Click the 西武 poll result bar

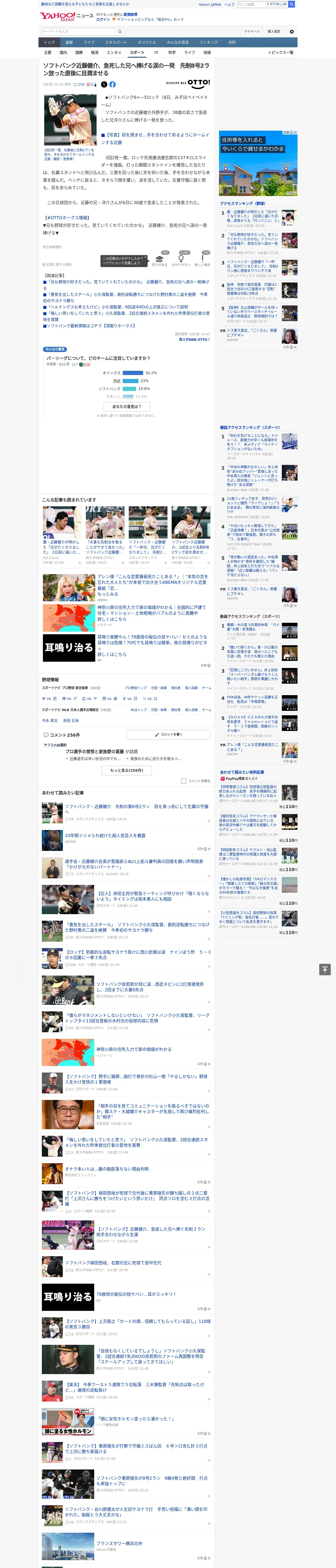(131, 381)
